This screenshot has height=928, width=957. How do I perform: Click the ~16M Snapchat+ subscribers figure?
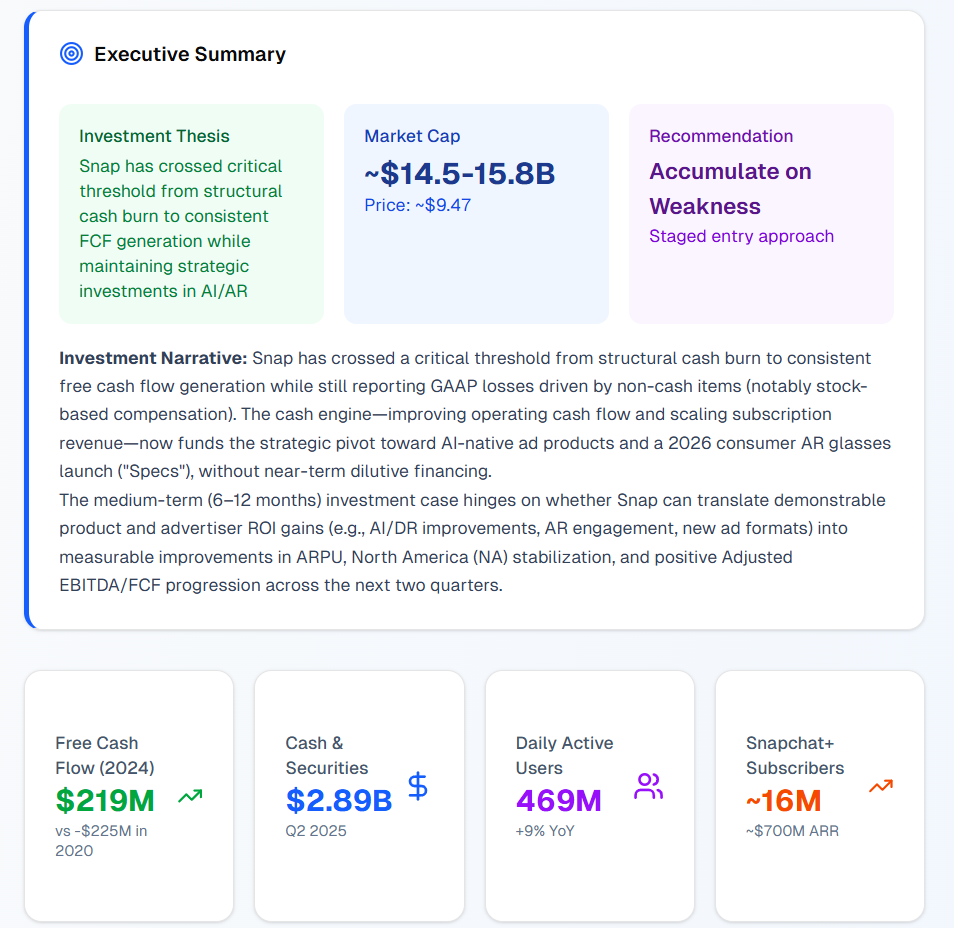click(783, 800)
